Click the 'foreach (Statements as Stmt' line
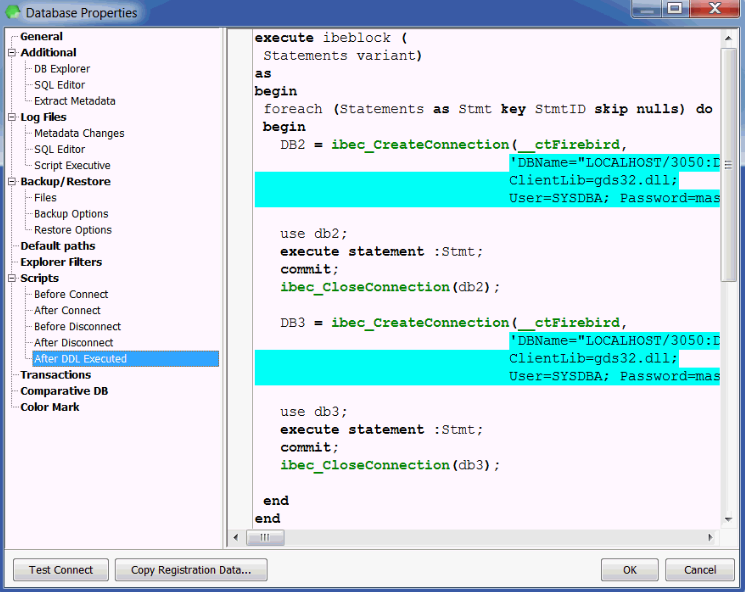Viewport: 745px width, 592px height. tap(488, 109)
